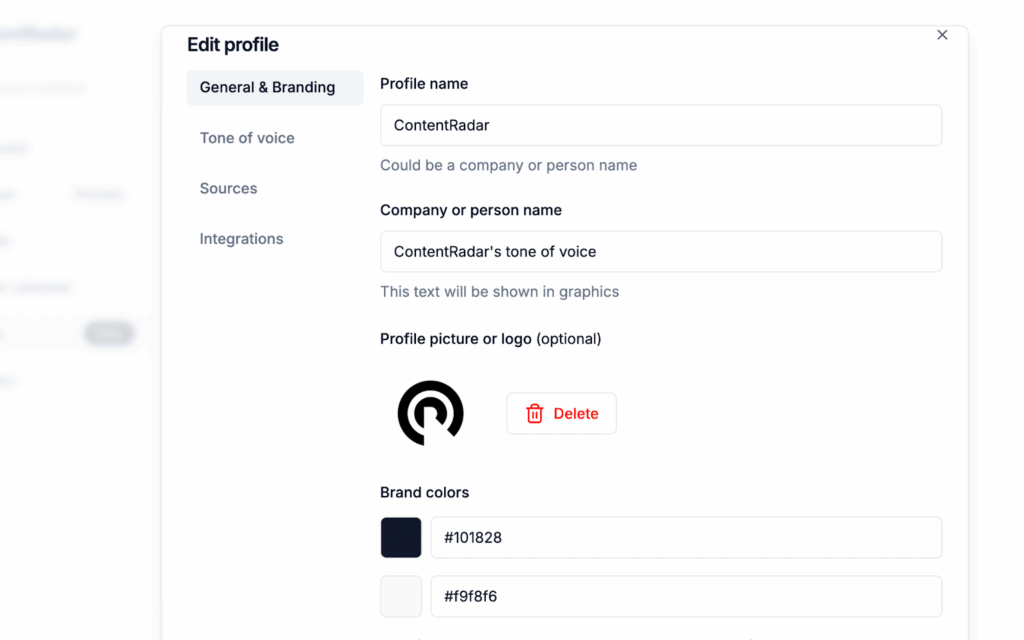Click the "Company or person name" label
This screenshot has width=1024, height=640.
471,210
